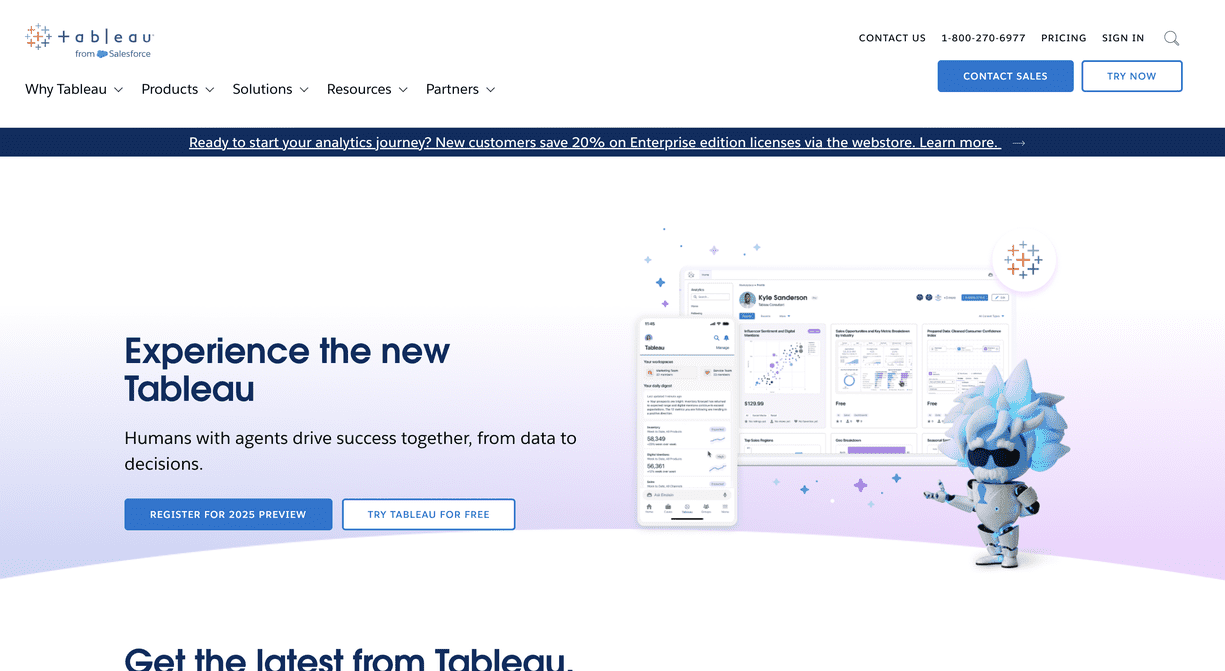Expand the Resources navigation dropdown
Image resolution: width=1225 pixels, height=671 pixels.
367,89
